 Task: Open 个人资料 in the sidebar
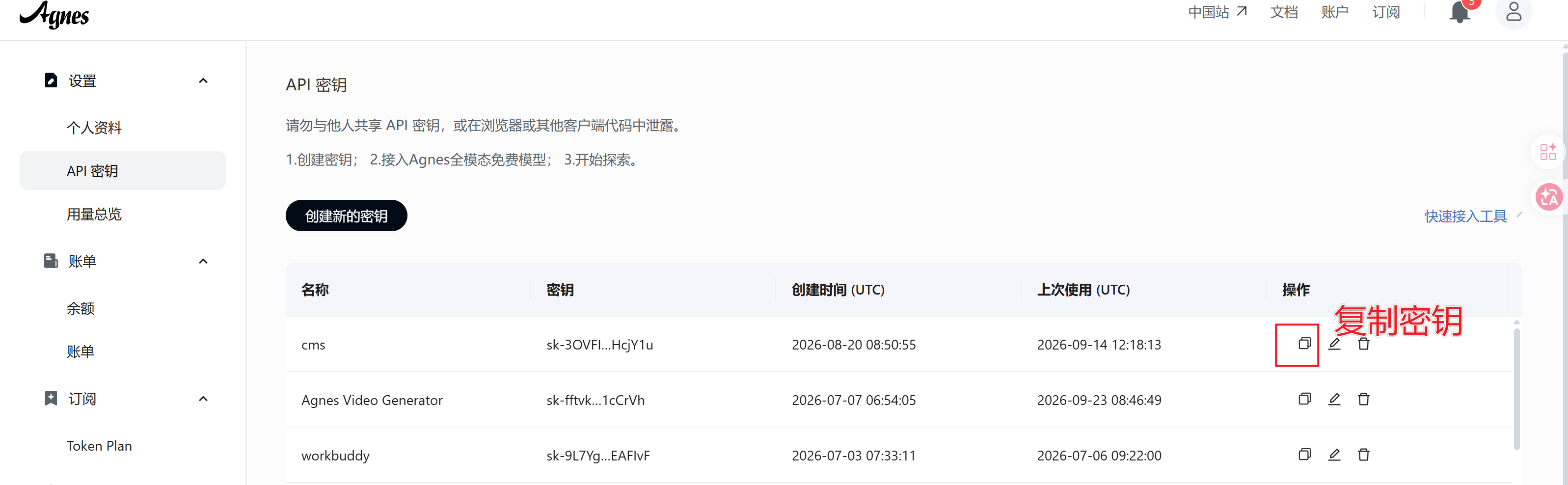click(x=94, y=128)
